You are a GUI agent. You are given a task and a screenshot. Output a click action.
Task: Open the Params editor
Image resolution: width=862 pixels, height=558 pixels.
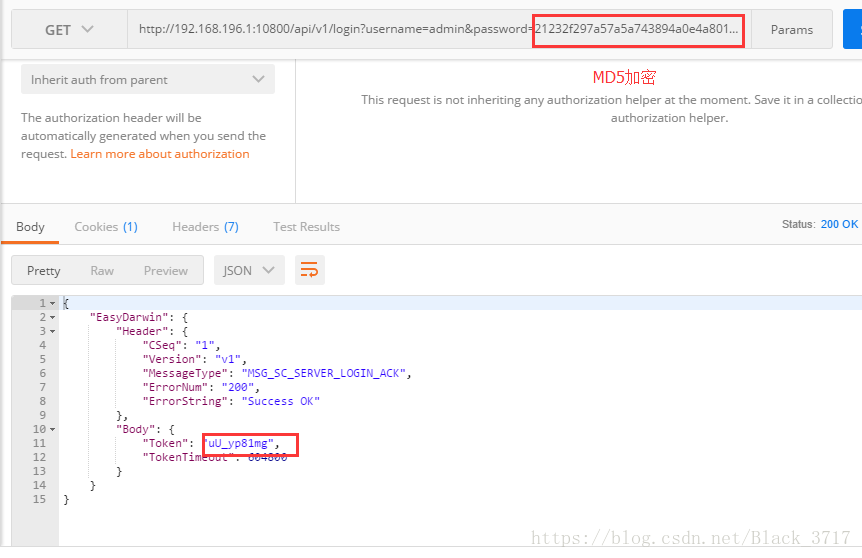[792, 30]
